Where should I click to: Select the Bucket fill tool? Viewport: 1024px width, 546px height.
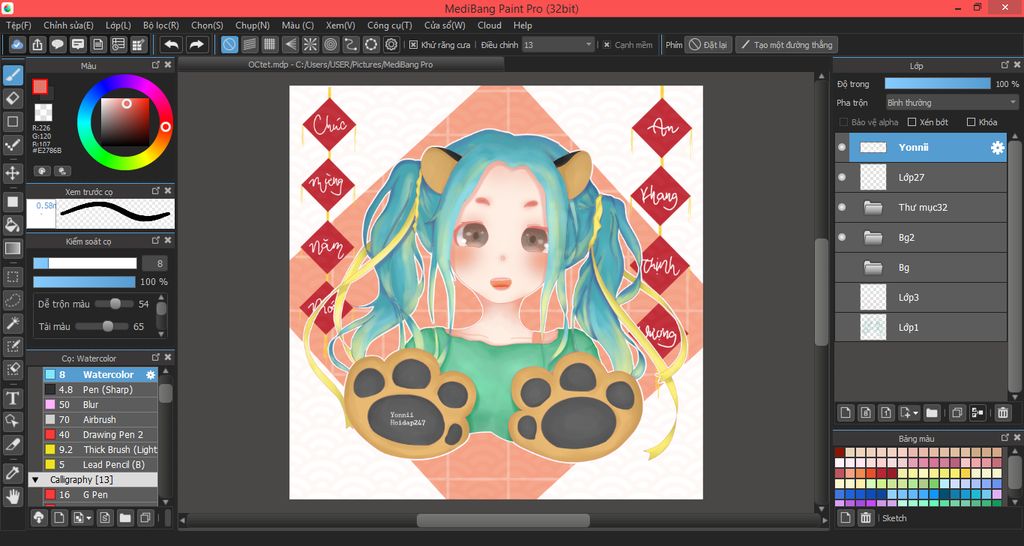point(12,225)
